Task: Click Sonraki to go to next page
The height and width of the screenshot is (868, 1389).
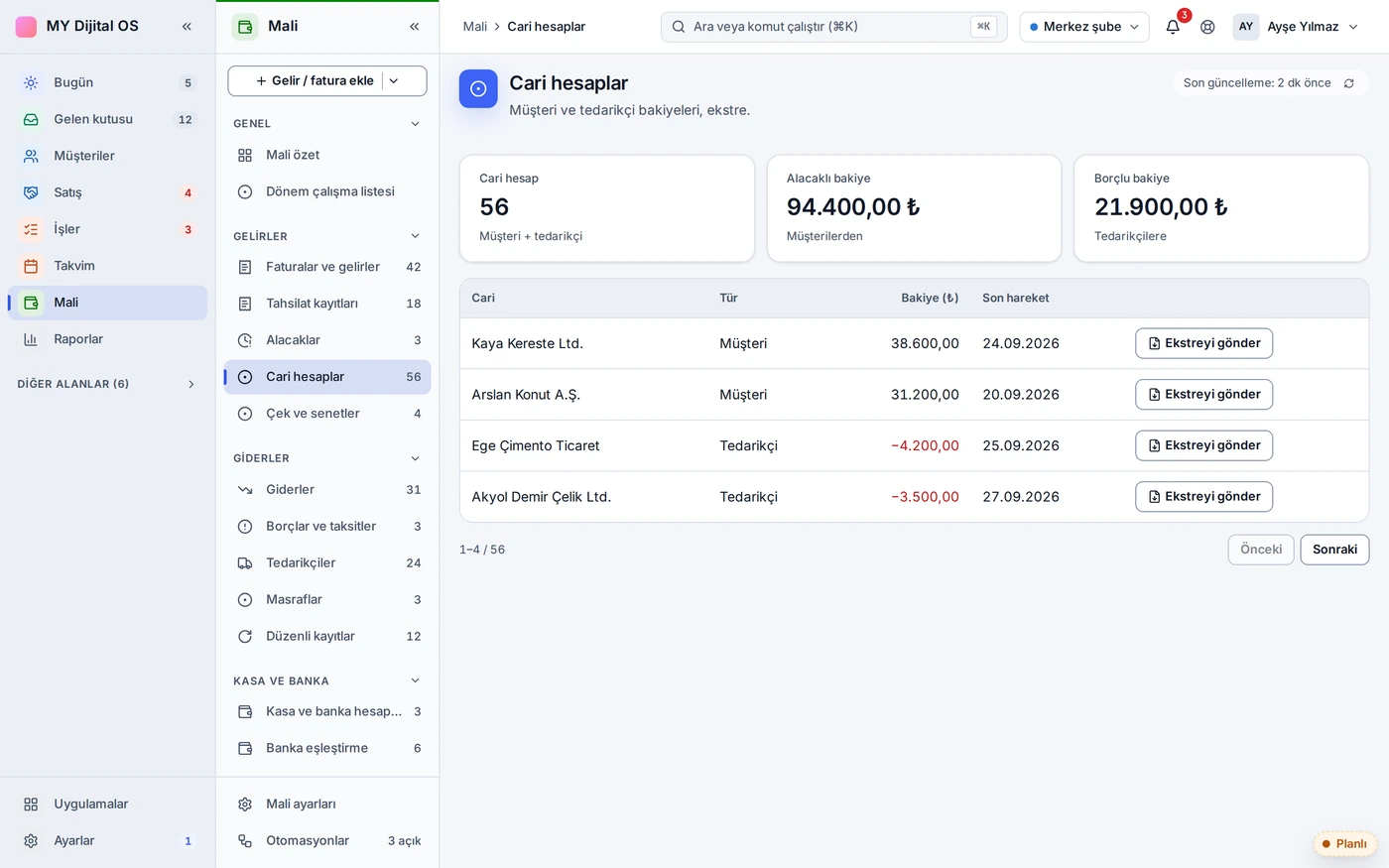Action: tap(1334, 550)
